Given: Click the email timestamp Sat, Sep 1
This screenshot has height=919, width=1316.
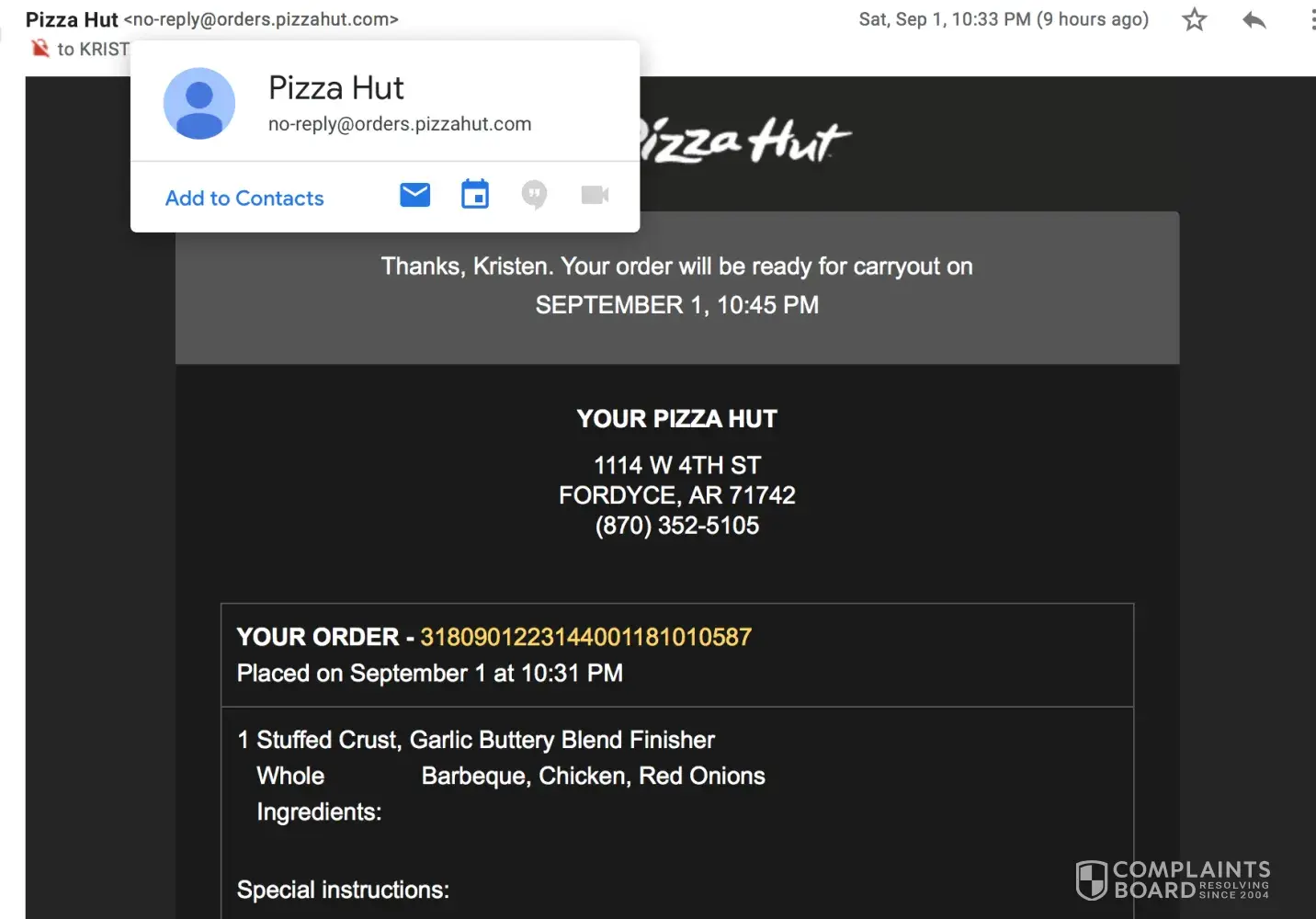Looking at the screenshot, I should coord(1003,19).
